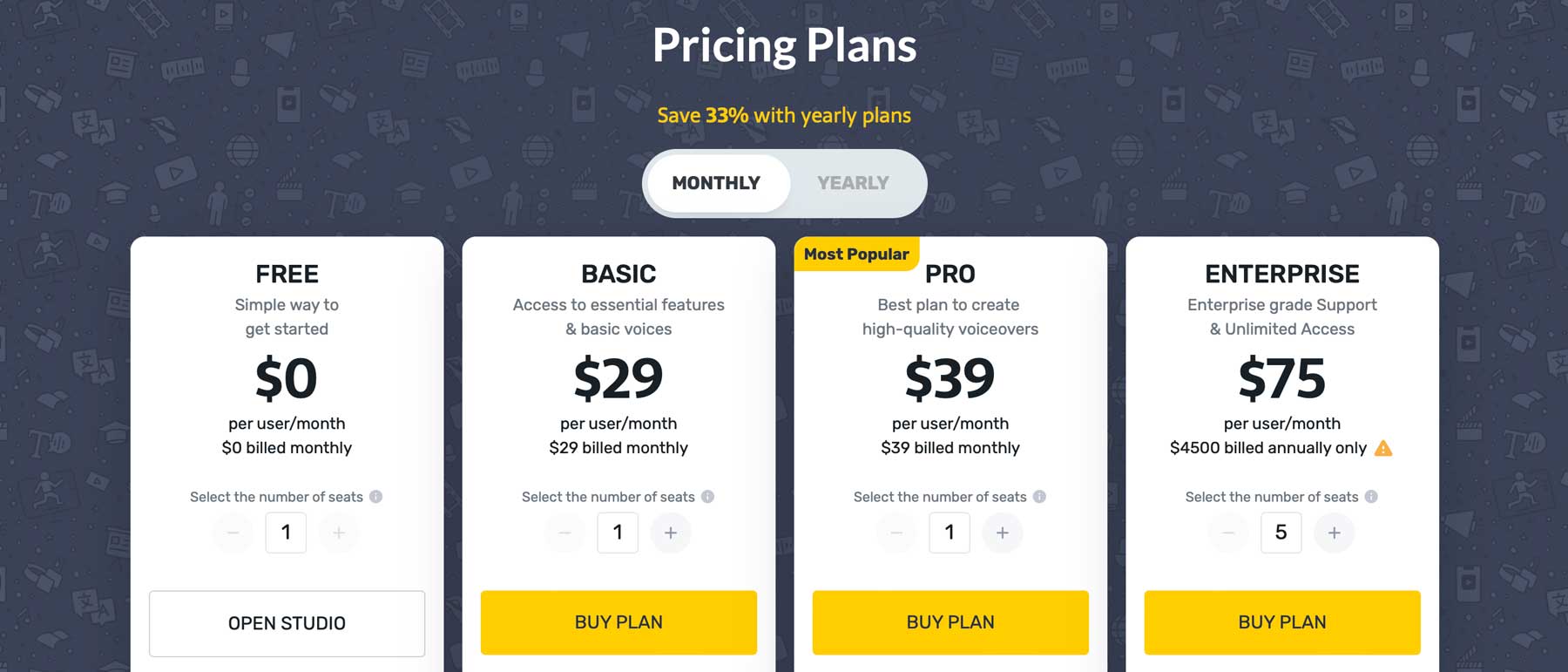Screen dimensions: 1568x672
Task: Open Studio on the Free plan
Action: (x=287, y=623)
